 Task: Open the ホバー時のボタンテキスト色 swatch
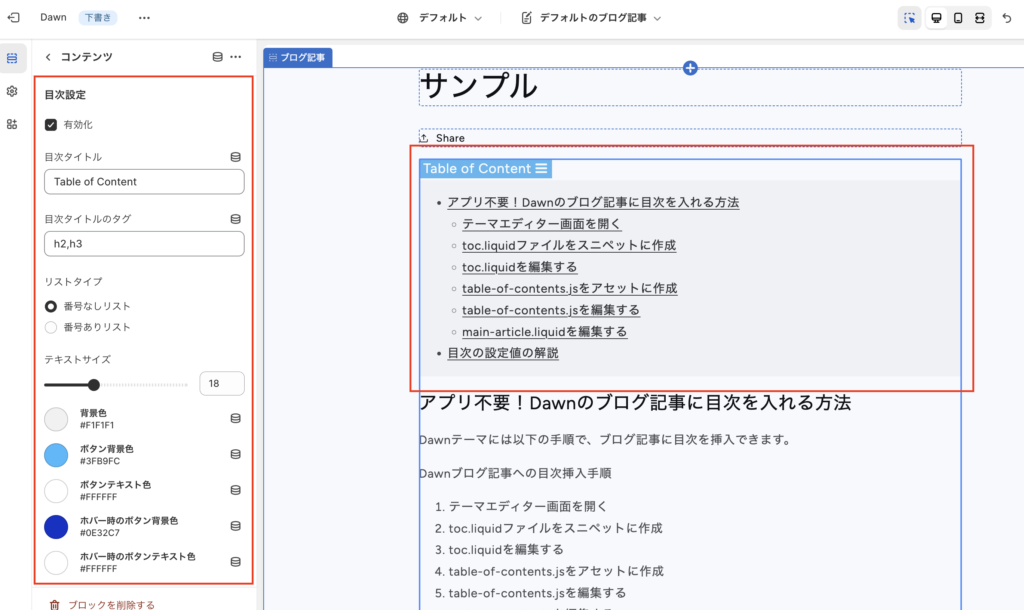tap(56, 563)
